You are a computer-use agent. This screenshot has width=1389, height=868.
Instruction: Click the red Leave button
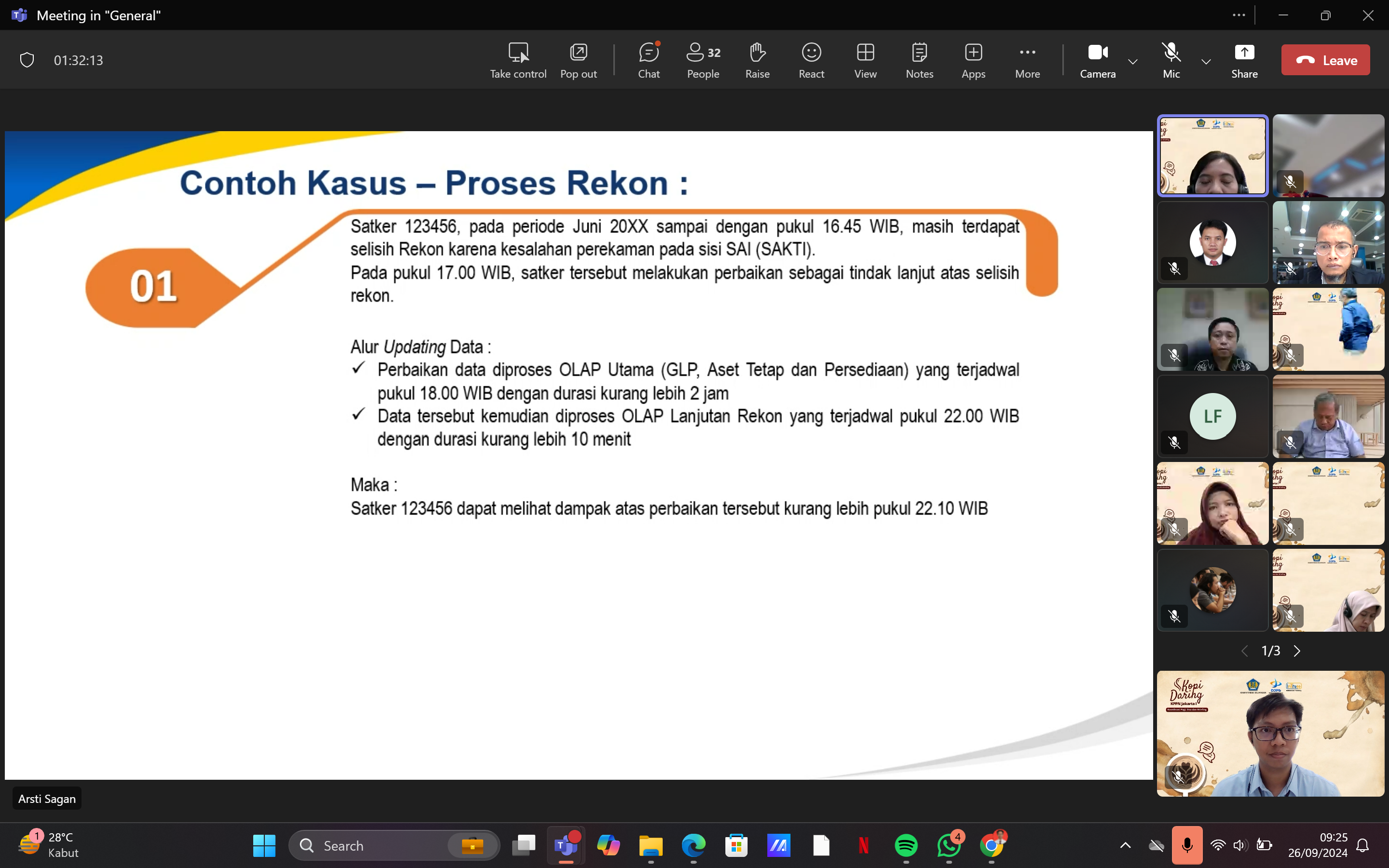pyautogui.click(x=1325, y=60)
